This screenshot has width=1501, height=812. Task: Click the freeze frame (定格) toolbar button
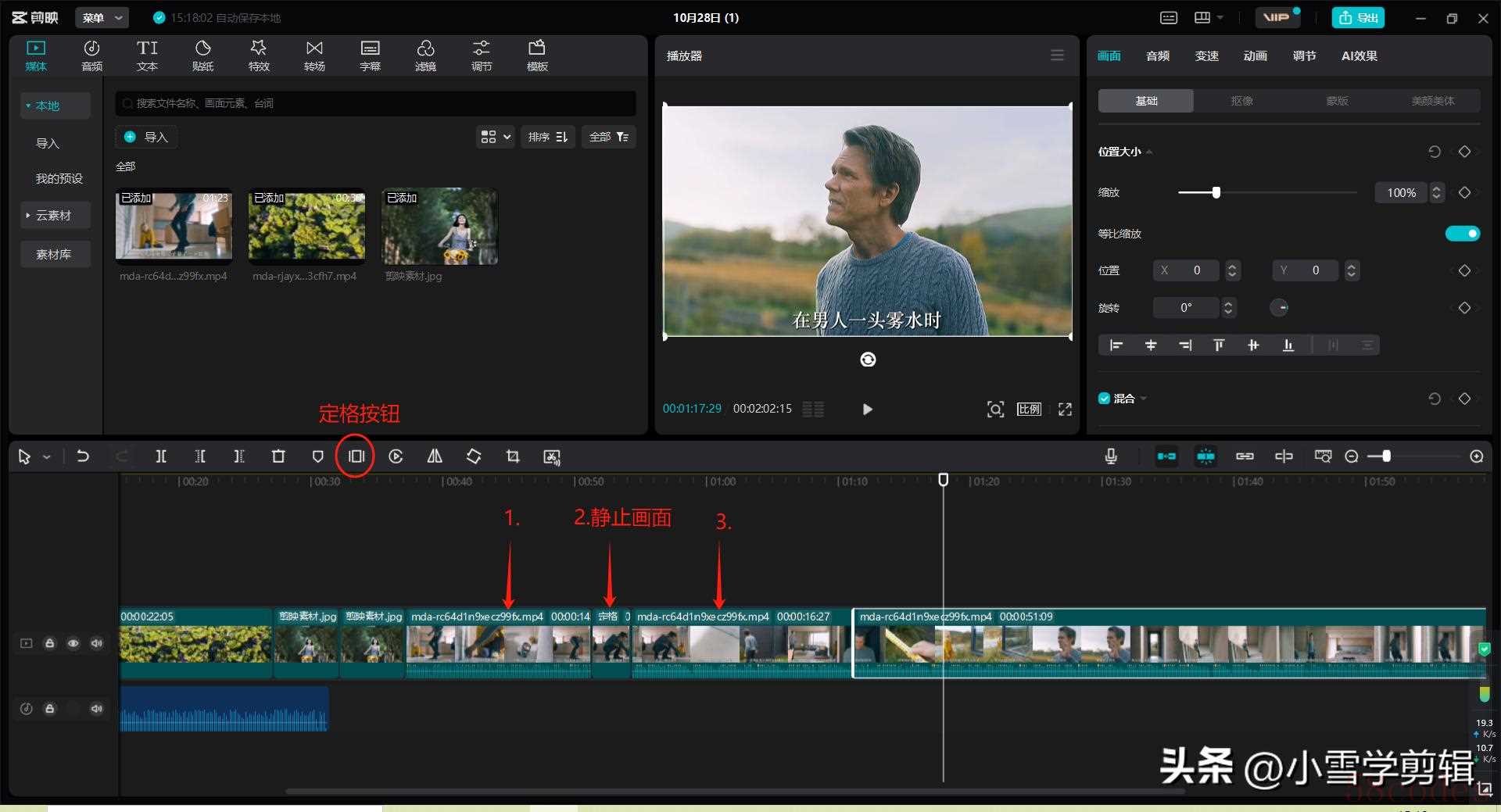click(356, 456)
